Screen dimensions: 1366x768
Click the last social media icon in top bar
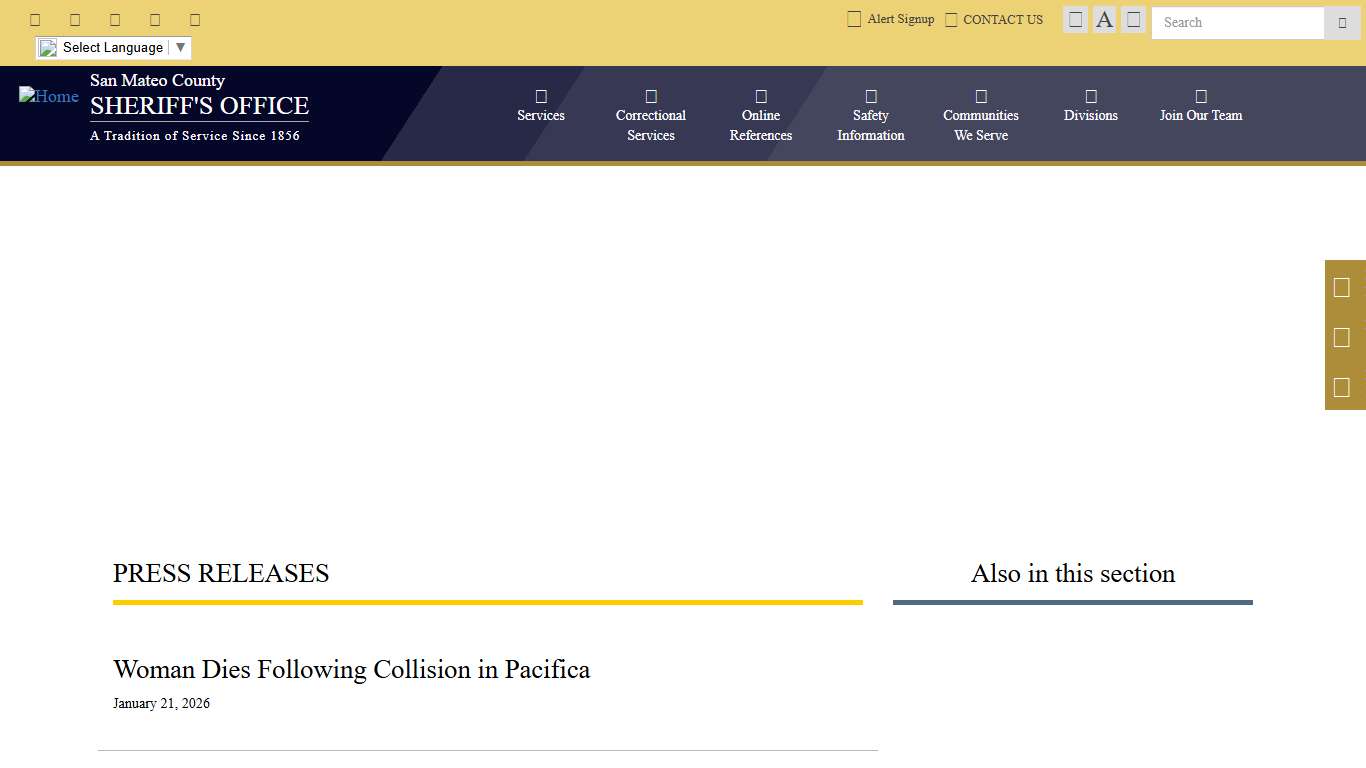(194, 19)
